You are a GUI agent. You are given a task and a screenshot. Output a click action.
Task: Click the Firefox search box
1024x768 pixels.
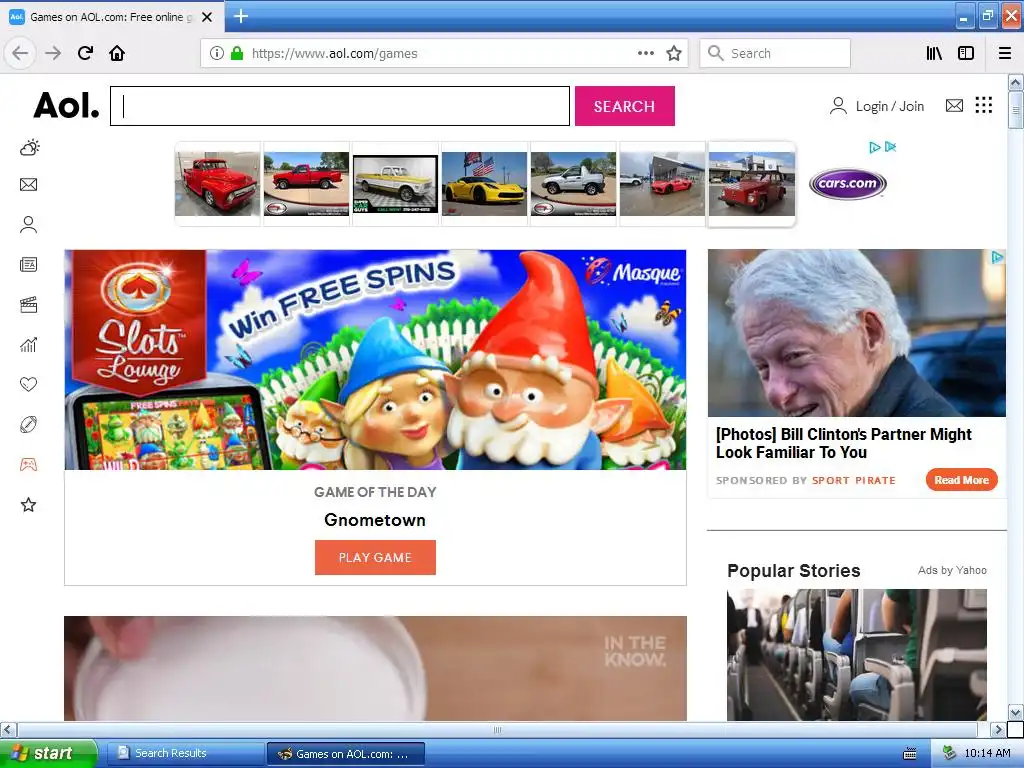[x=775, y=54]
